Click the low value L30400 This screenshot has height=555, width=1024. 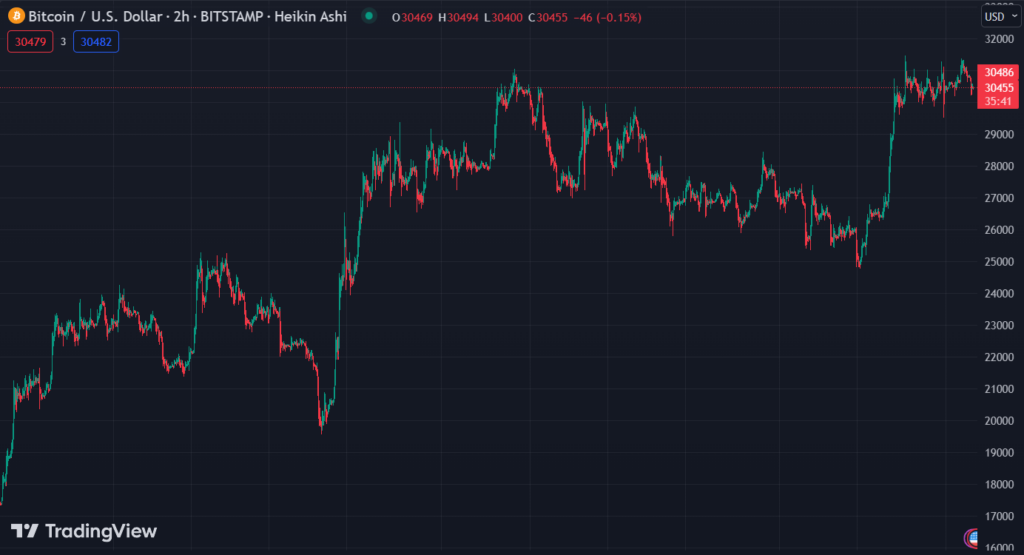503,18
